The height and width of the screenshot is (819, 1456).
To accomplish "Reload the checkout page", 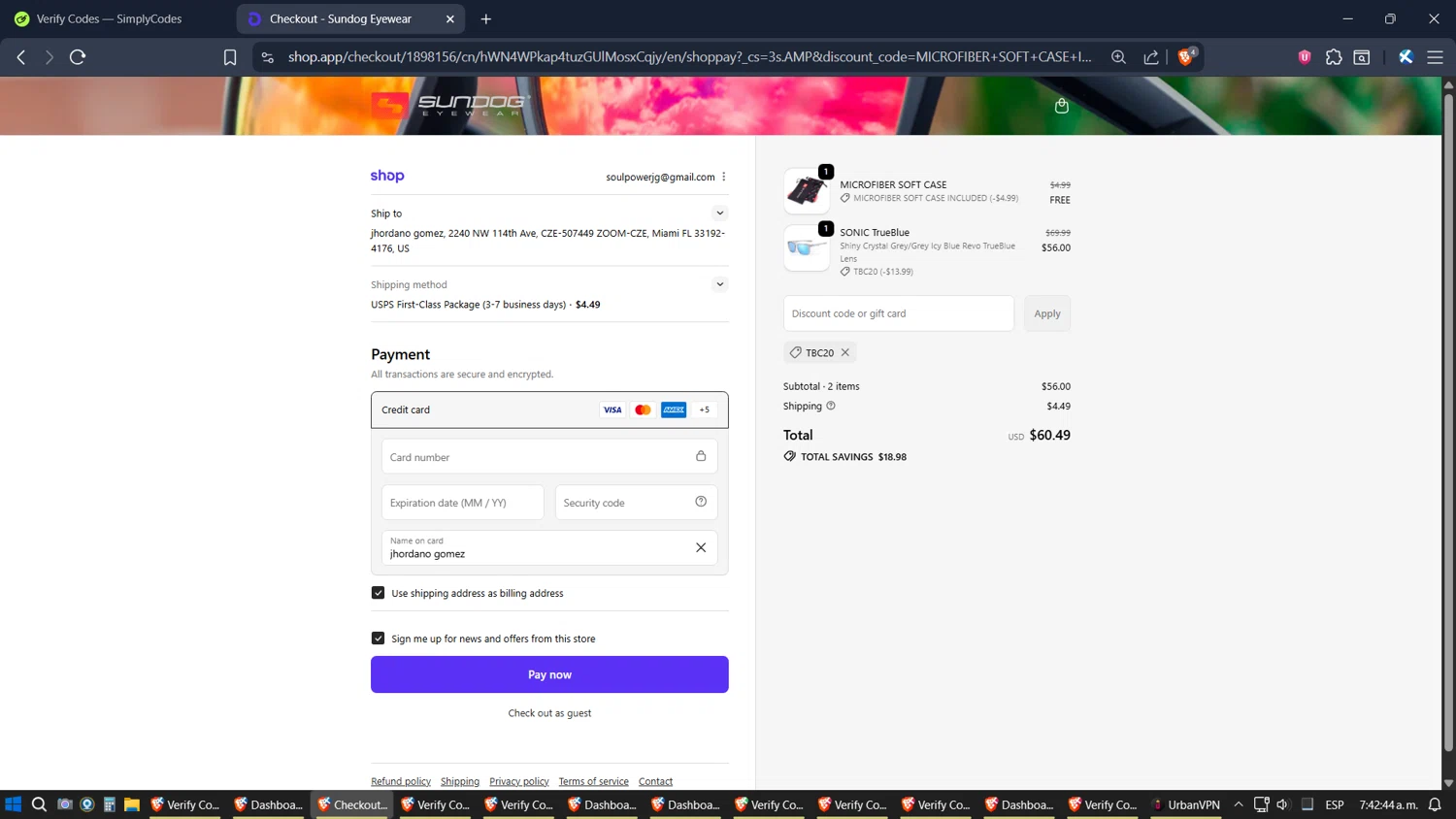I will click(x=78, y=57).
